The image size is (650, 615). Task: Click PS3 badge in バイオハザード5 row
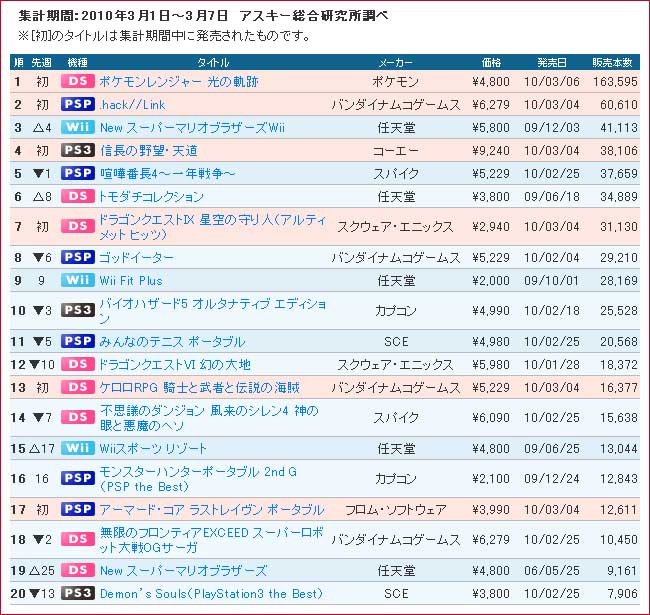(78, 310)
